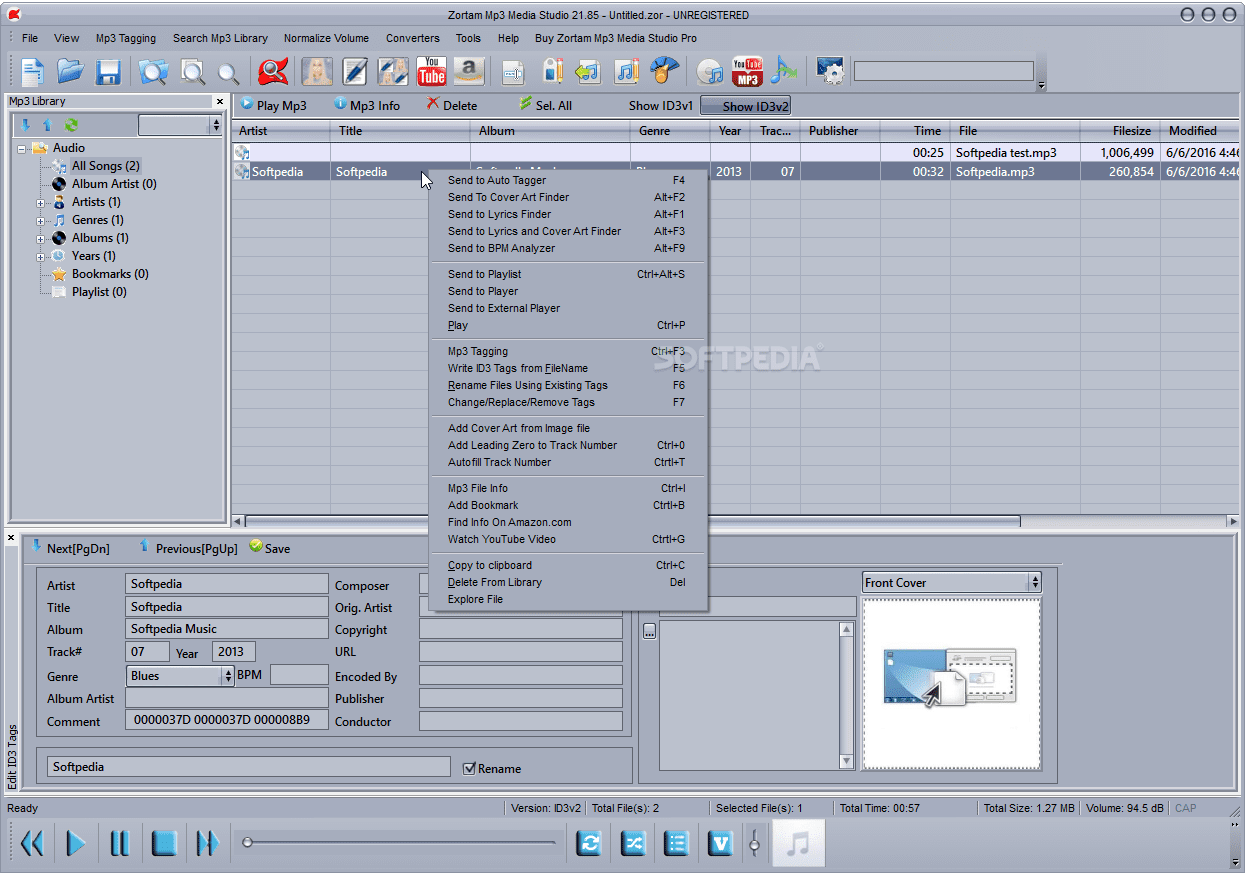The image size is (1245, 873).
Task: Click the Play Mp3 button
Action: (274, 105)
